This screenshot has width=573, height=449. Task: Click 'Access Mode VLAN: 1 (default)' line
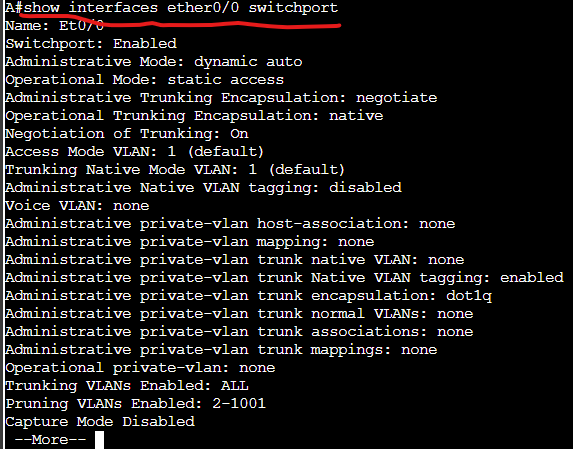click(x=134, y=152)
